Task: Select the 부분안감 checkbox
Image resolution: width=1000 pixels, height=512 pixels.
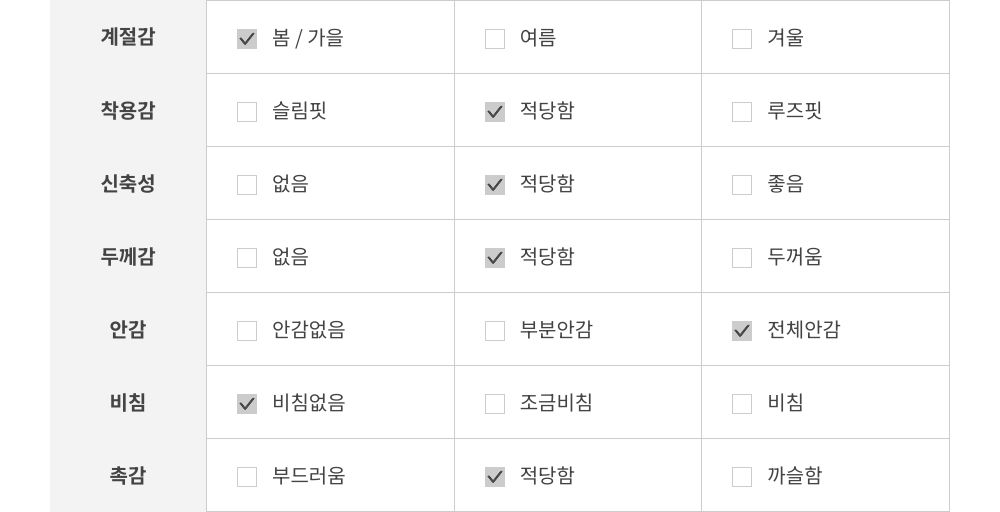Action: (x=495, y=331)
